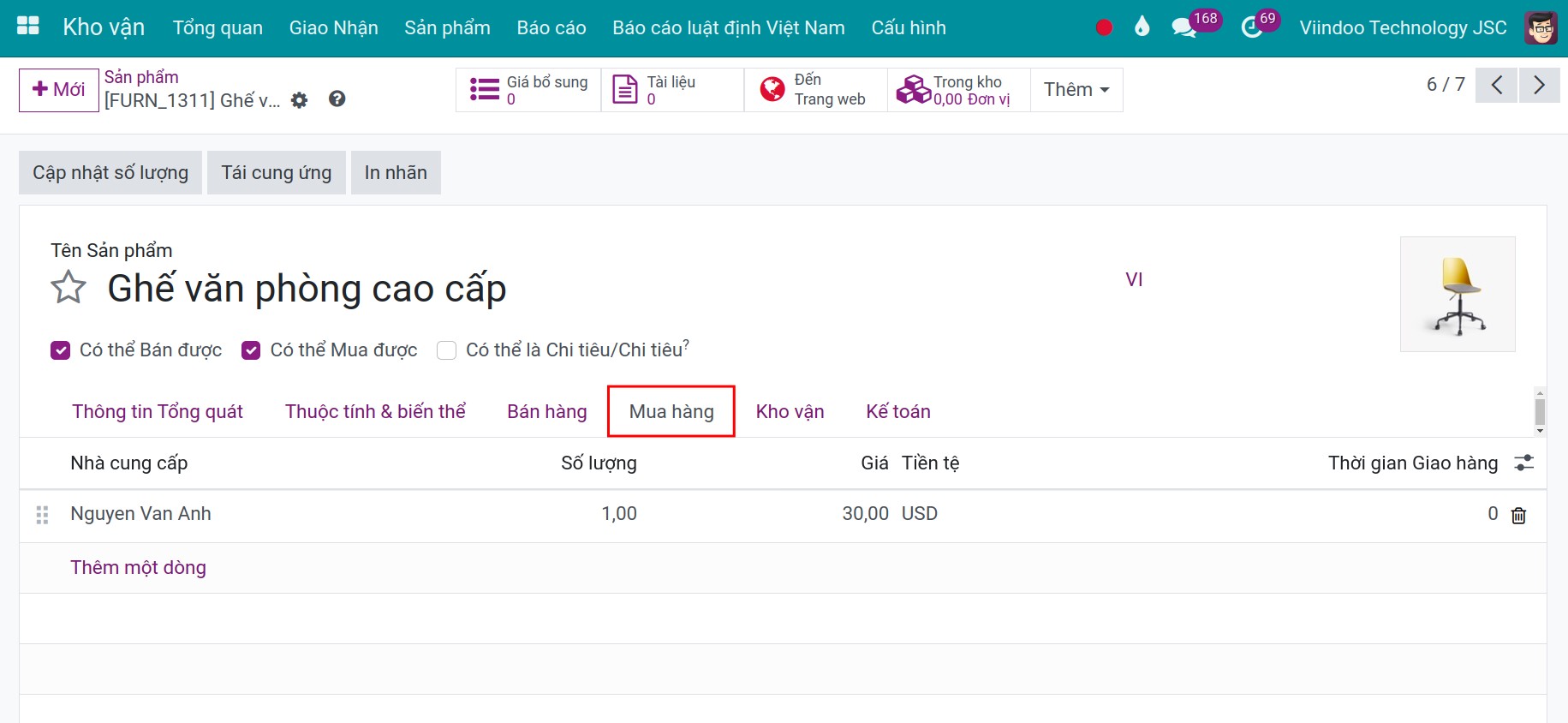
Task: Click Sản phẩm breadcrumb link
Action: [x=141, y=77]
